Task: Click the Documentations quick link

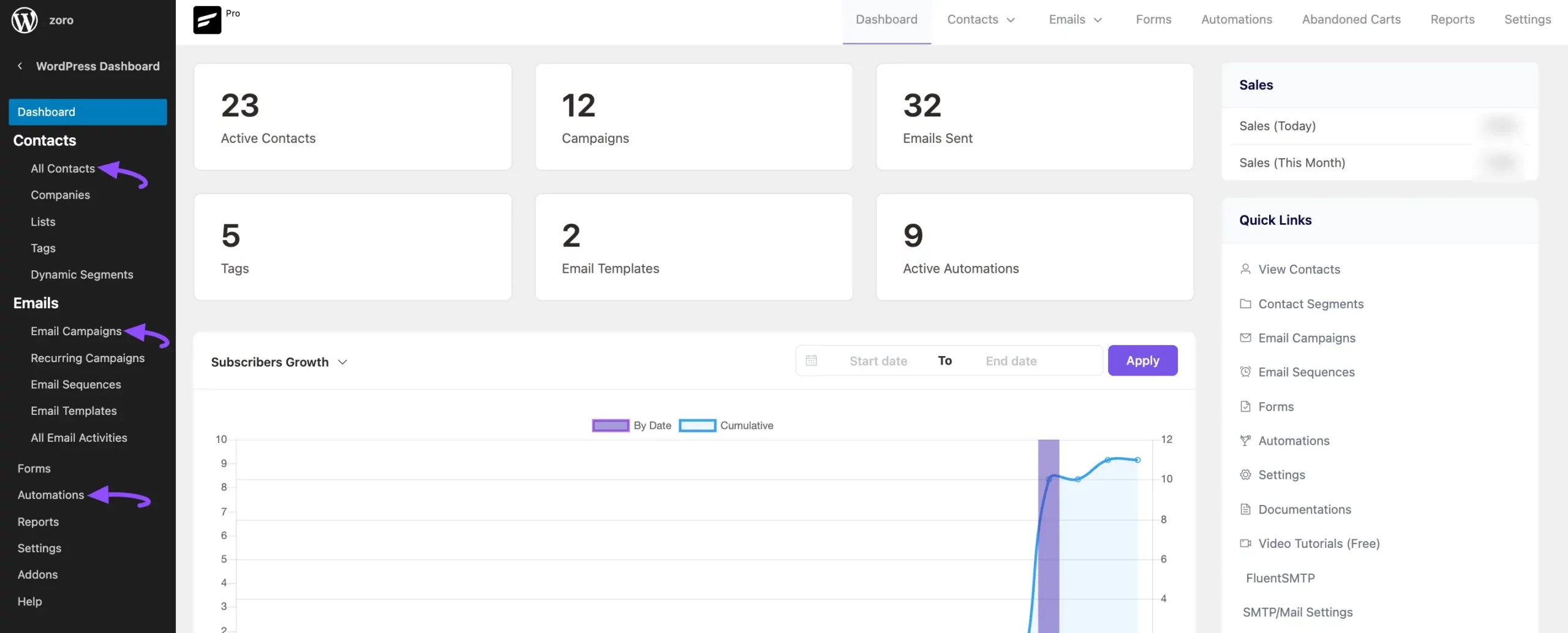Action: pyautogui.click(x=1305, y=509)
